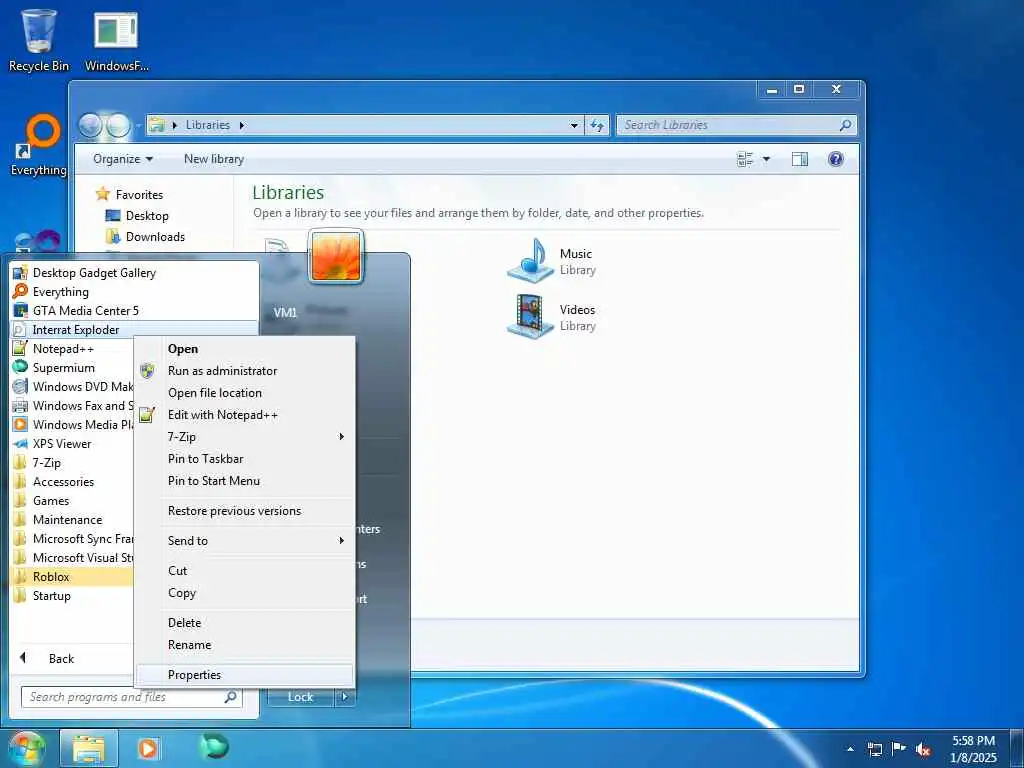Open the Organize dropdown menu
The image size is (1024, 768).
123,159
